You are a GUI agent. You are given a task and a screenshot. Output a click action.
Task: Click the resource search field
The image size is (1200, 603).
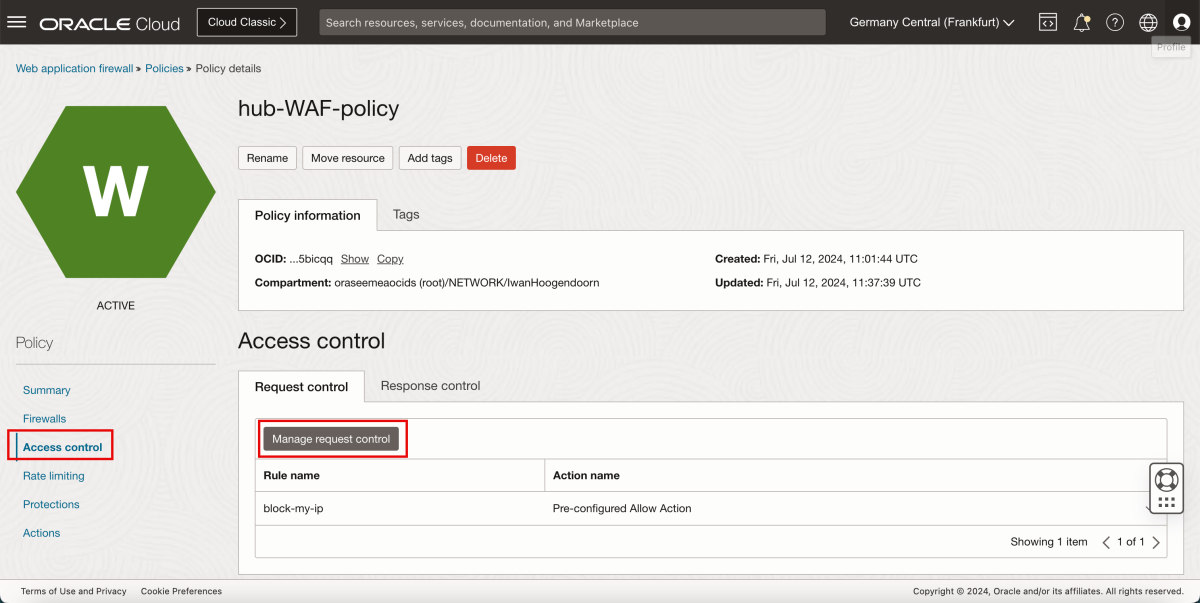[x=572, y=21]
